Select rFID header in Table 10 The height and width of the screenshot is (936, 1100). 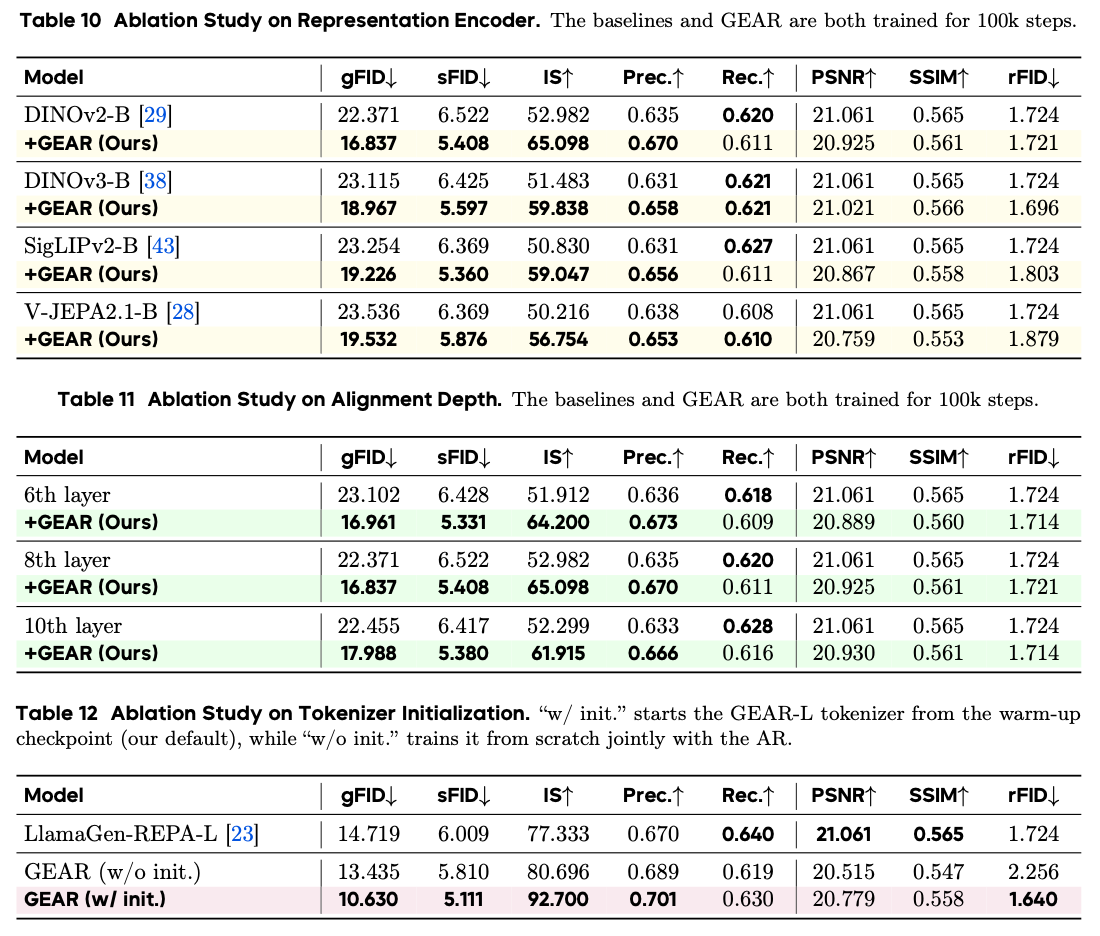click(1033, 77)
